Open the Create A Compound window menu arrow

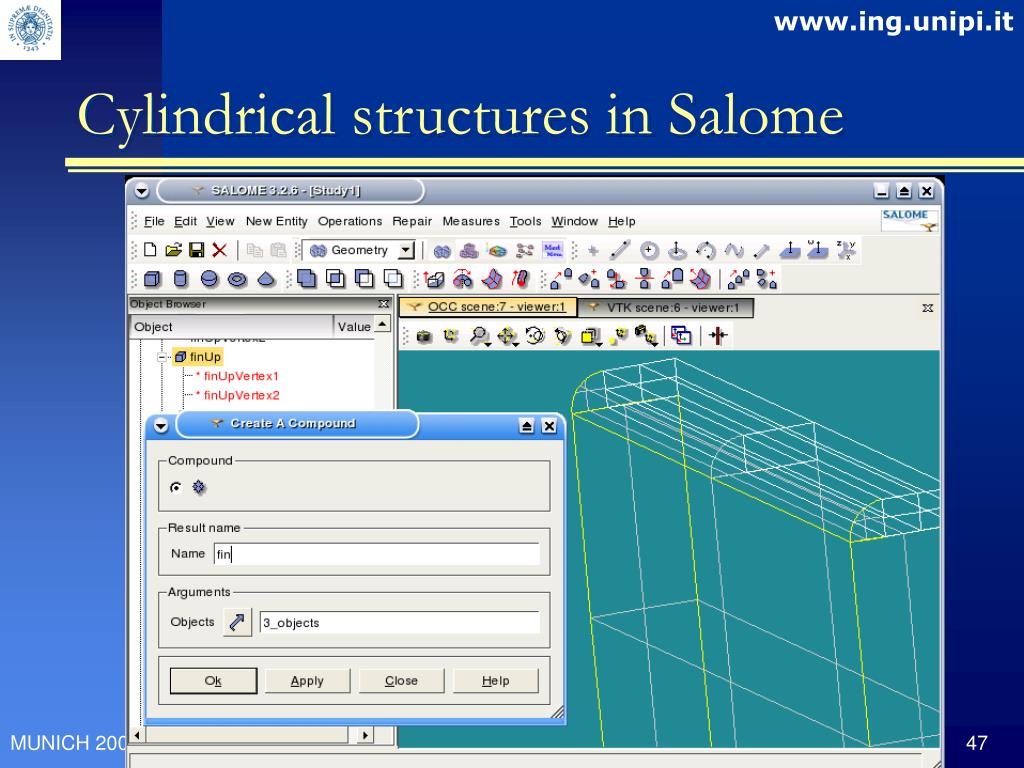click(161, 426)
